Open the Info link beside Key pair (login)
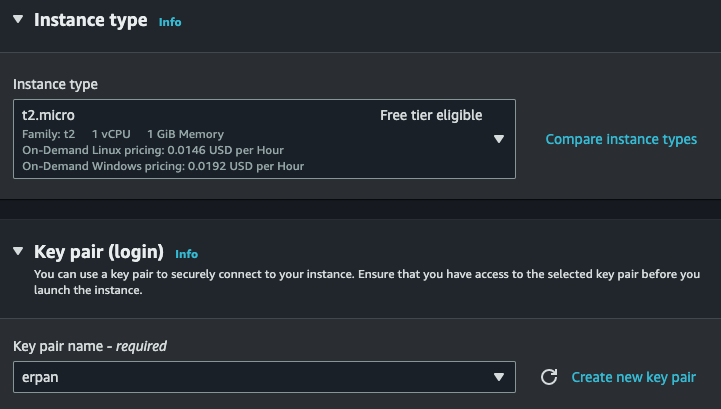This screenshot has height=409, width=721. point(186,254)
